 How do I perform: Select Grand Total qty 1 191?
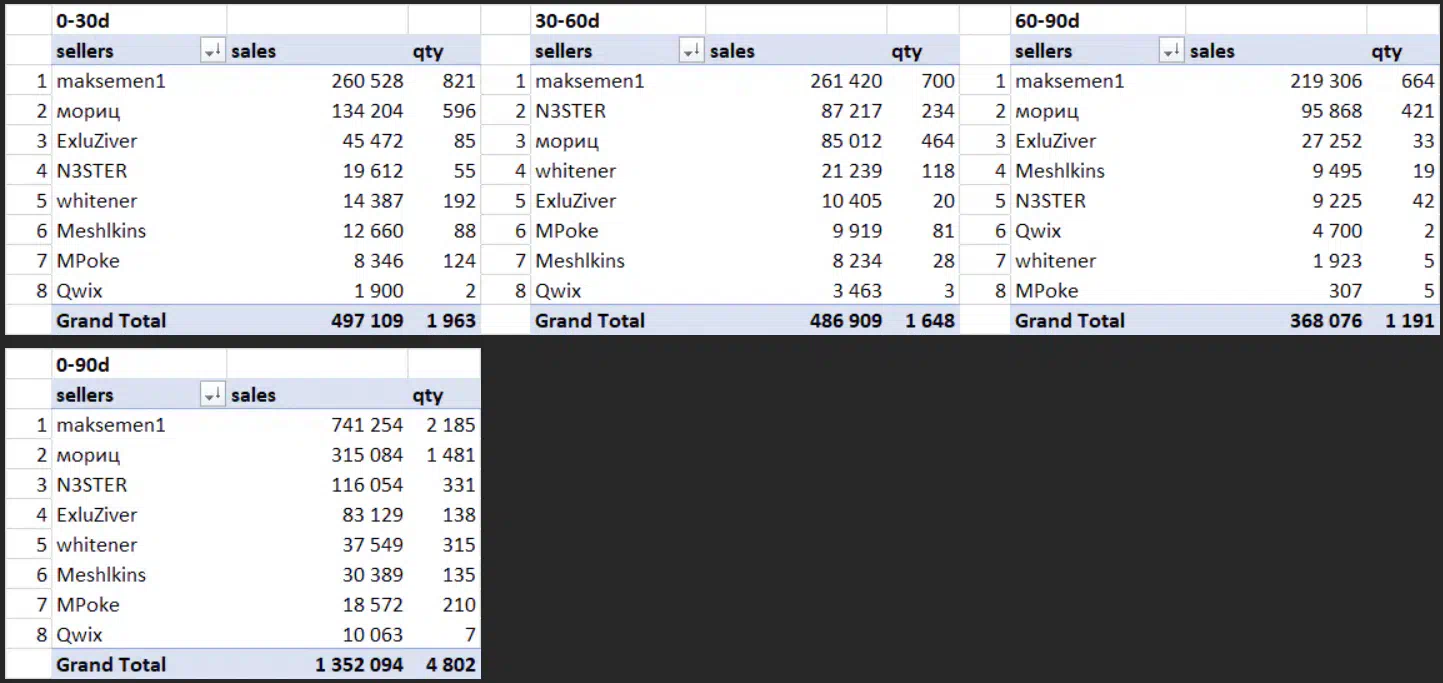click(1411, 321)
